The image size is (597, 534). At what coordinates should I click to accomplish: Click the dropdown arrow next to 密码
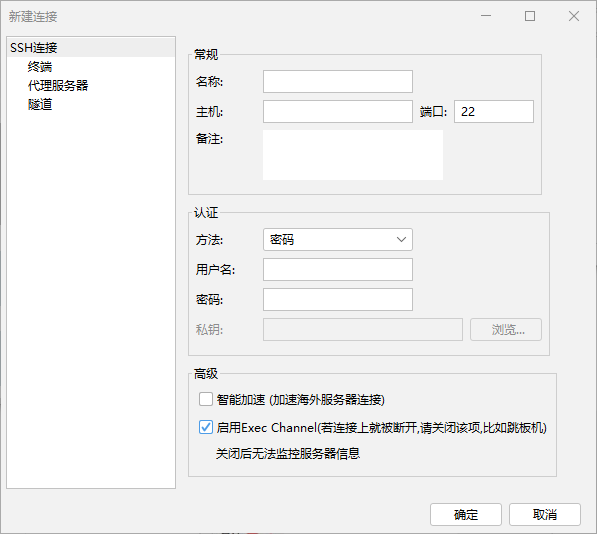point(401,239)
